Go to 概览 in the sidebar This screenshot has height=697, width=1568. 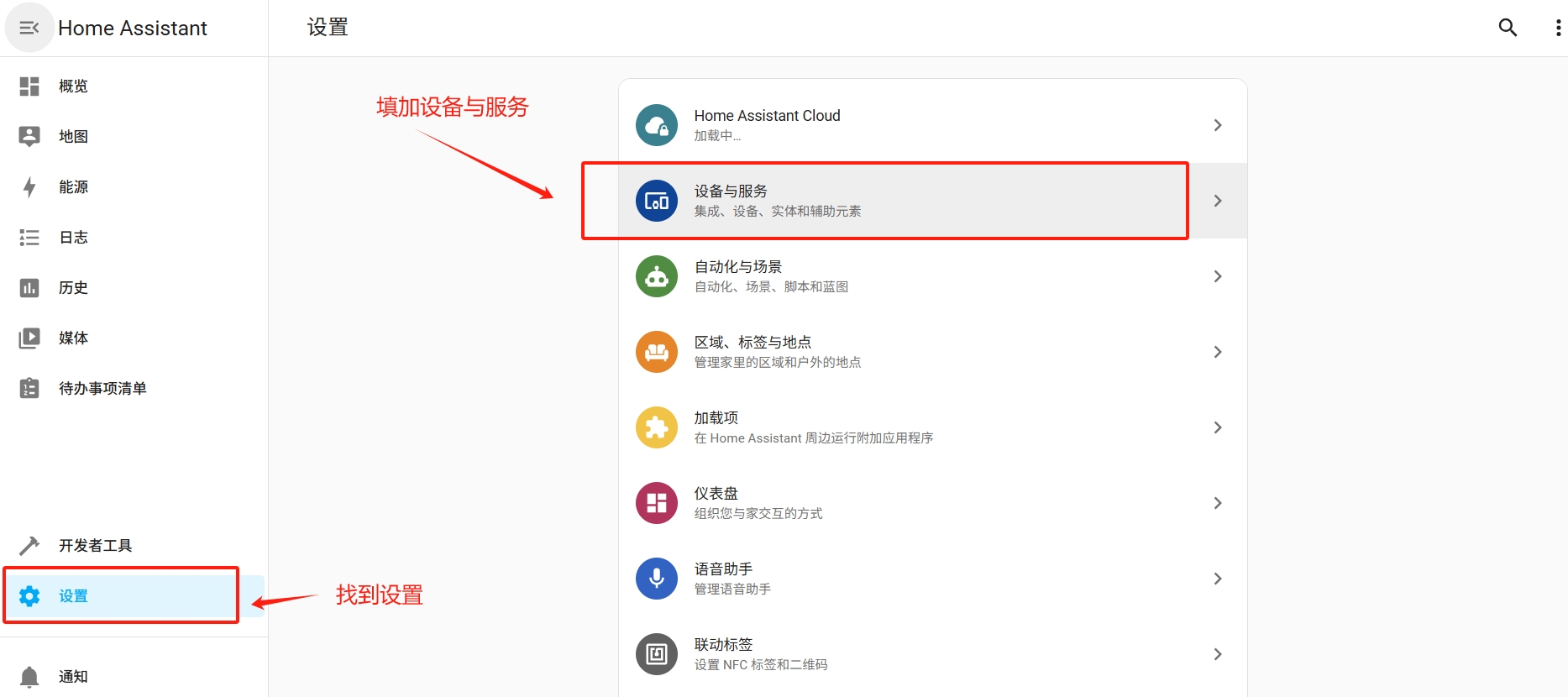tap(134, 86)
